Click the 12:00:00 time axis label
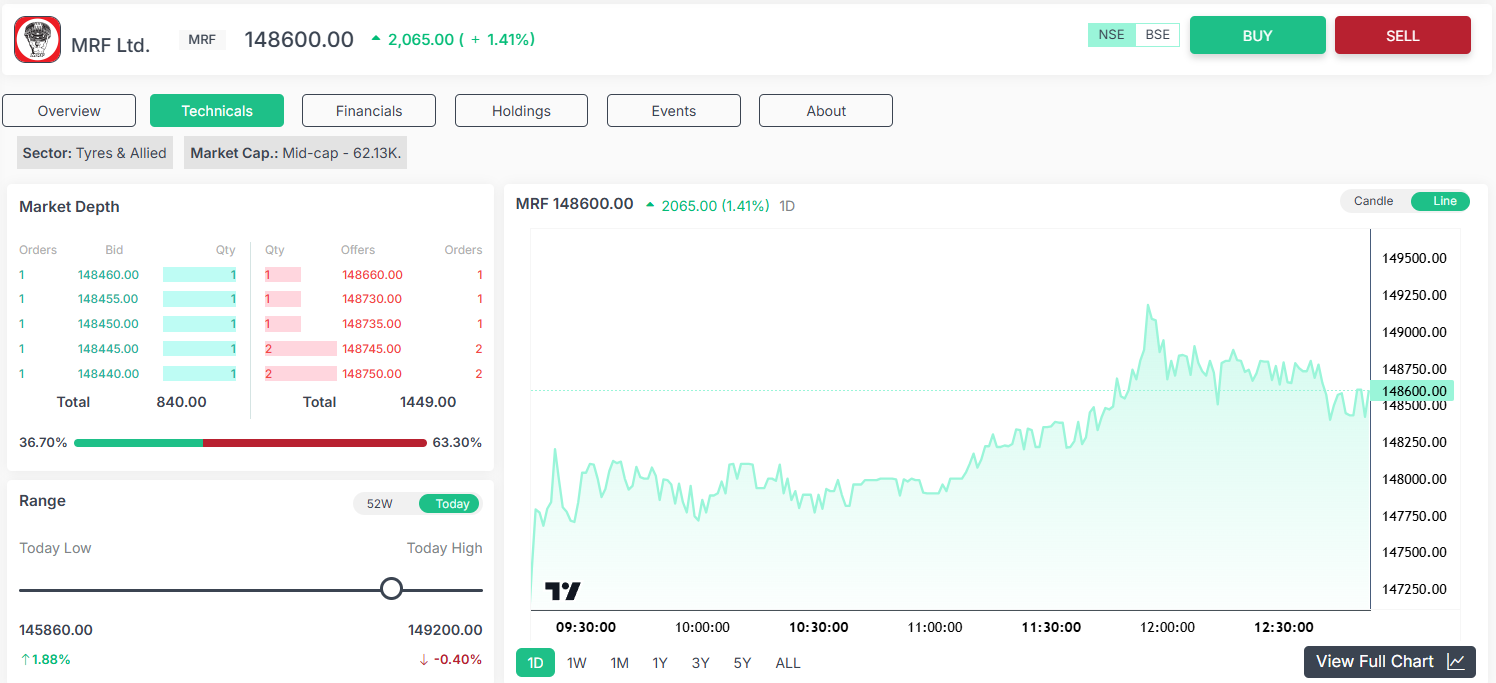The height and width of the screenshot is (683, 1496). (1167, 627)
